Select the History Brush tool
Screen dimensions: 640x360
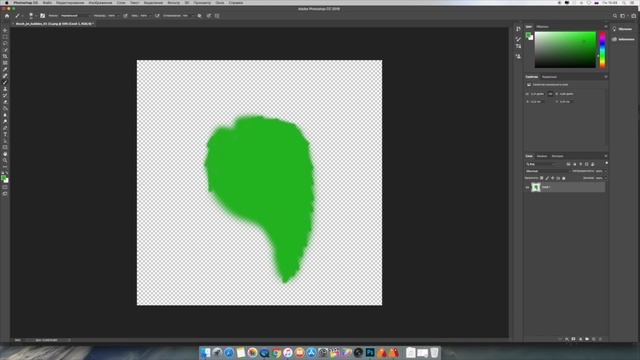[5, 95]
